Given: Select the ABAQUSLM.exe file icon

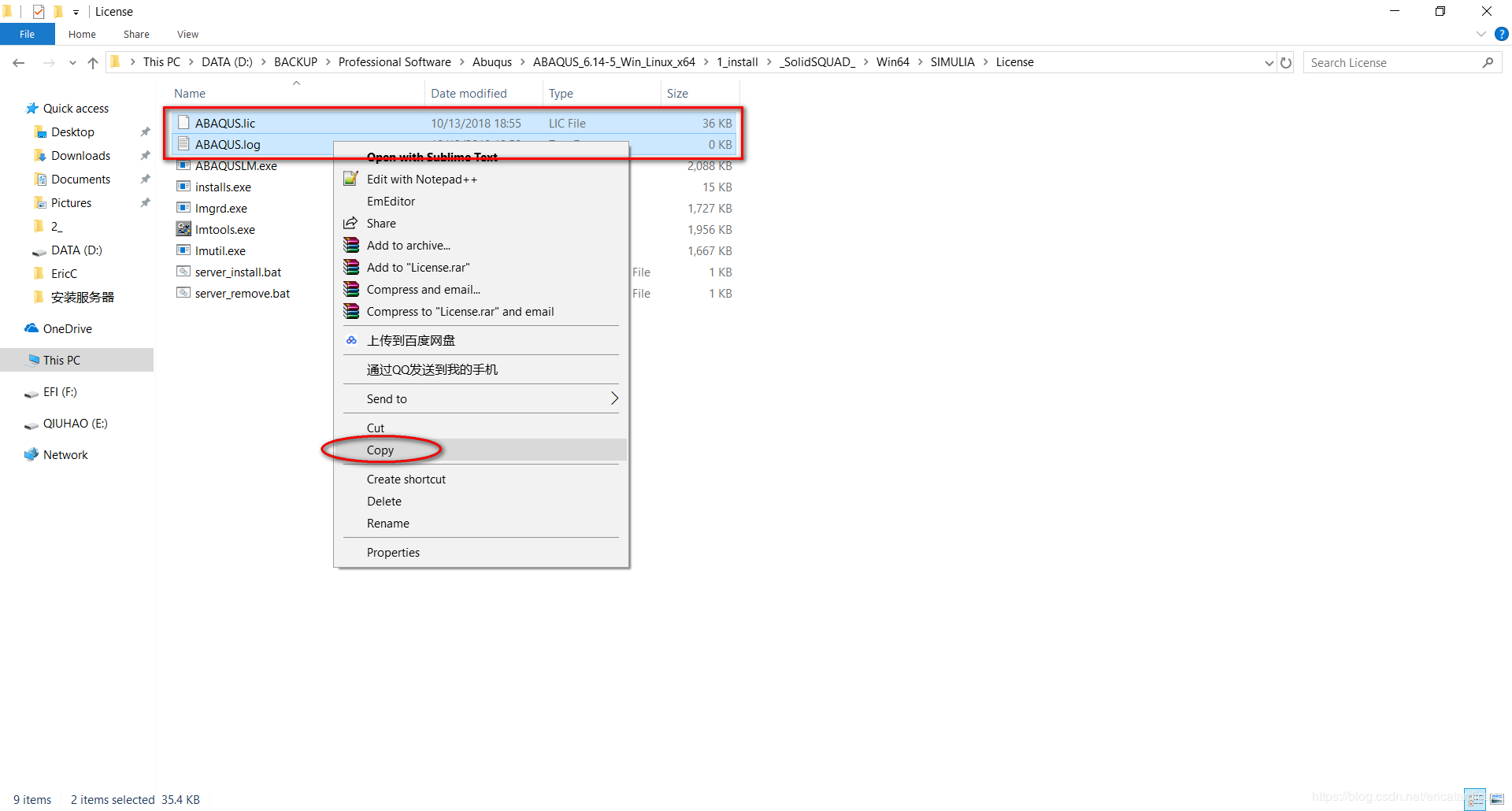Looking at the screenshot, I should click(x=183, y=165).
